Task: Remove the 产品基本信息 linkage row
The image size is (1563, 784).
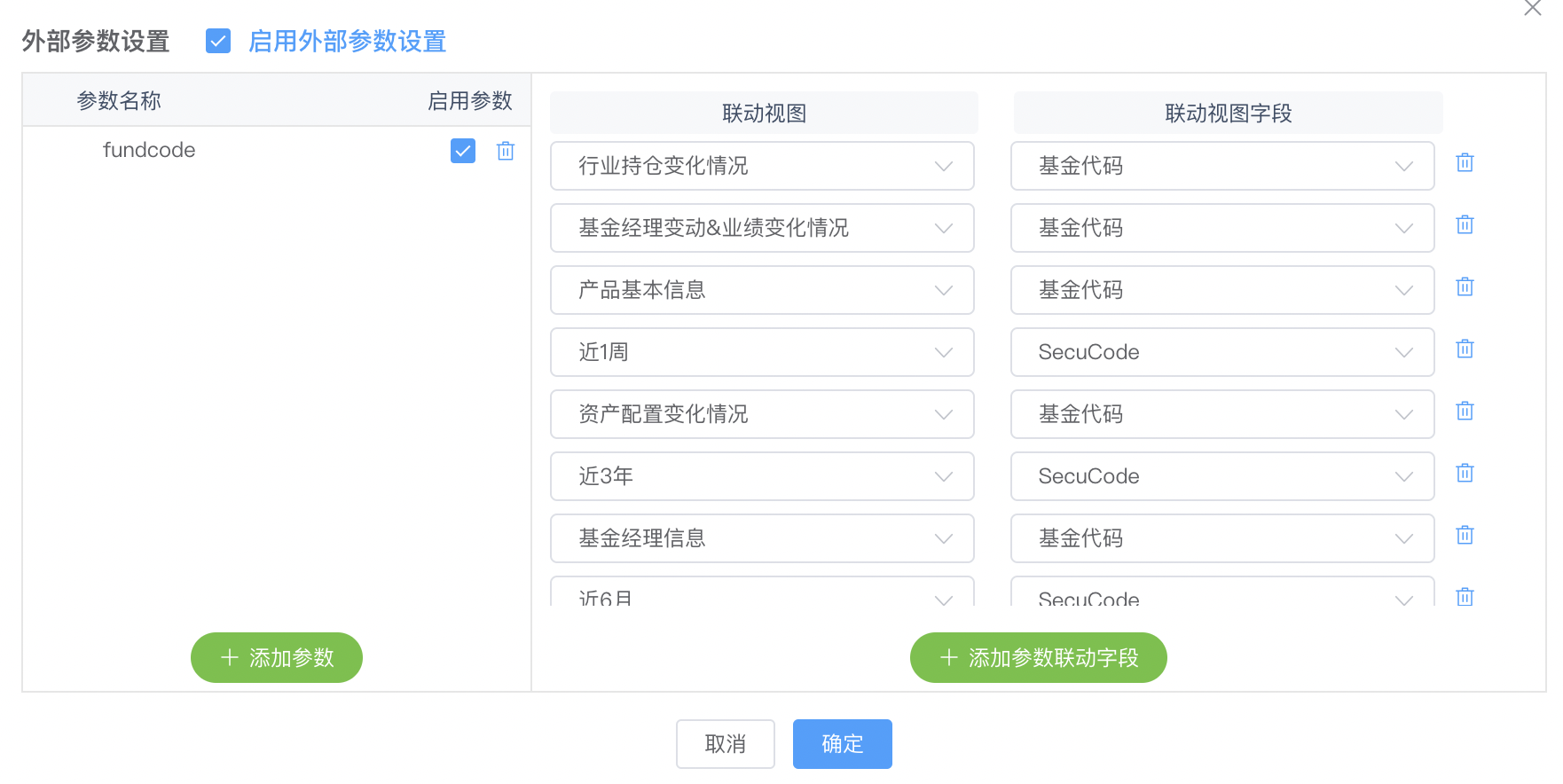Action: click(1465, 286)
